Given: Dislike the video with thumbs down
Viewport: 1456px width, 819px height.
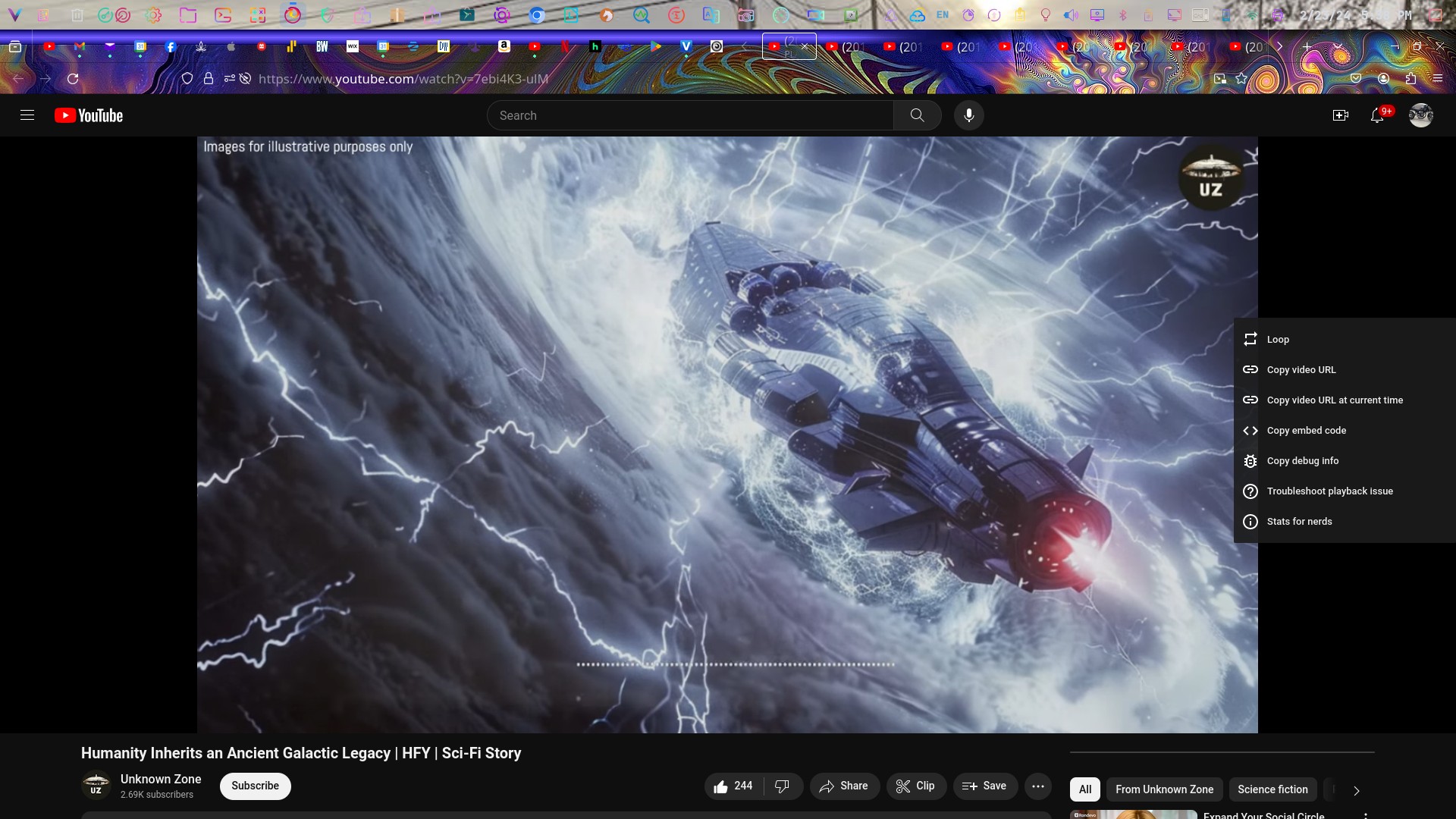Looking at the screenshot, I should [783, 786].
